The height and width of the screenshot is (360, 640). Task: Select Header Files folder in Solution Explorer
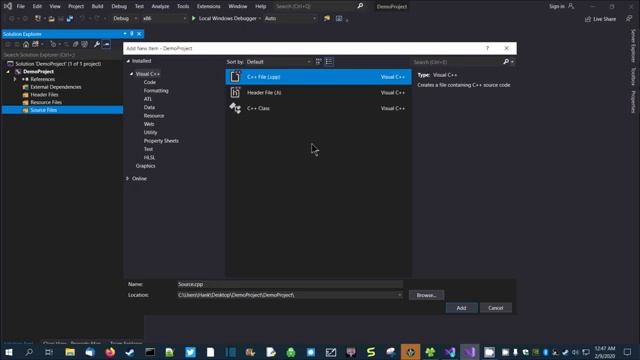pos(44,95)
